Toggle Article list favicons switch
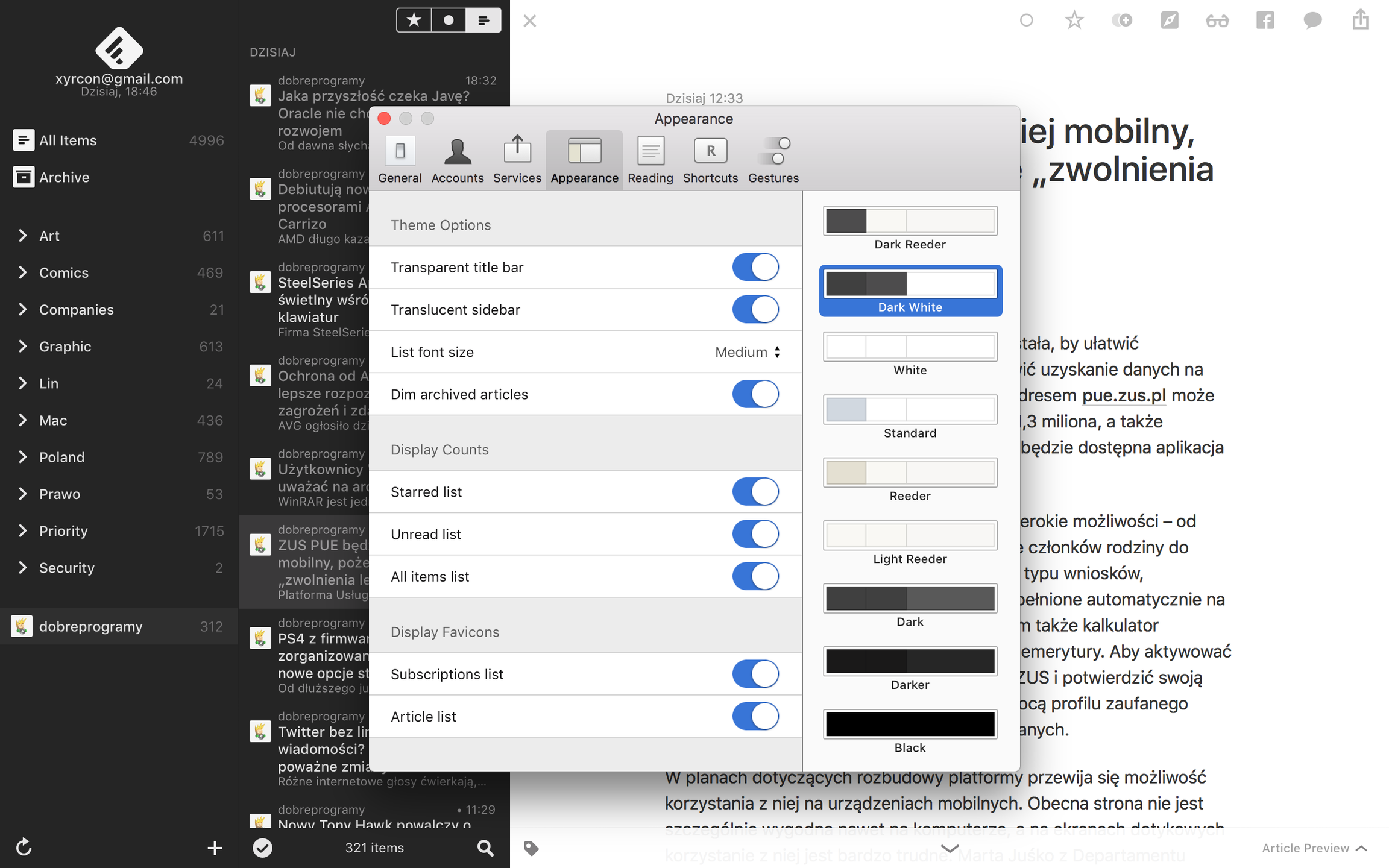 pos(755,716)
